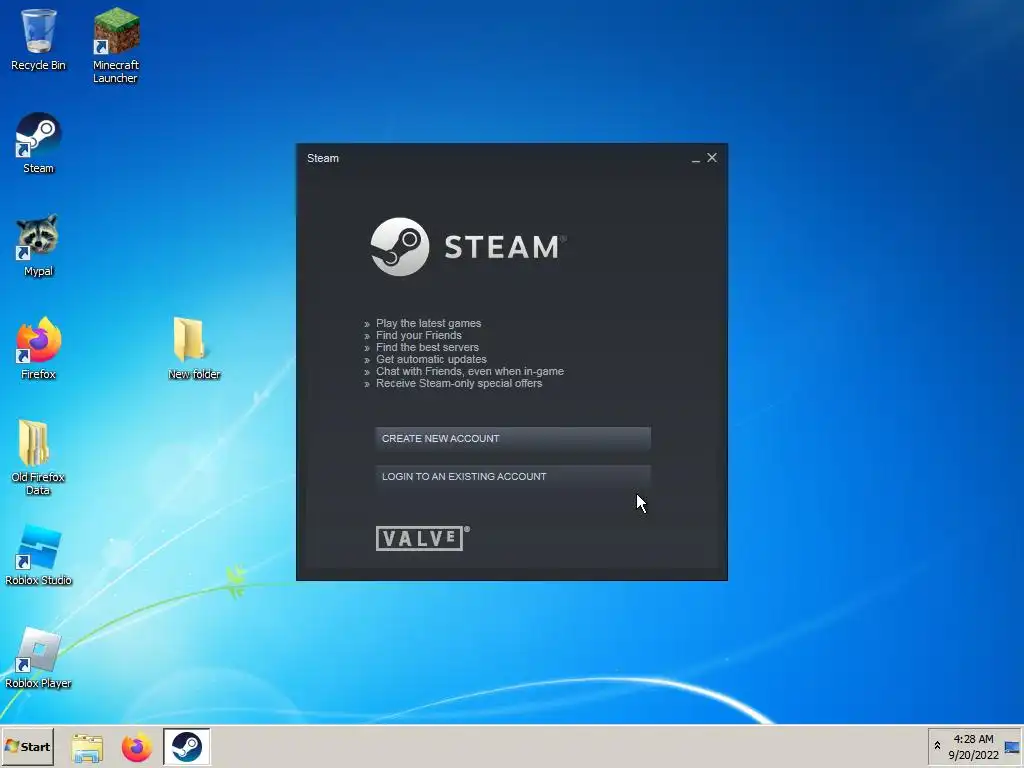Close the Steam window
Screen dimensions: 1024x768
(712, 157)
